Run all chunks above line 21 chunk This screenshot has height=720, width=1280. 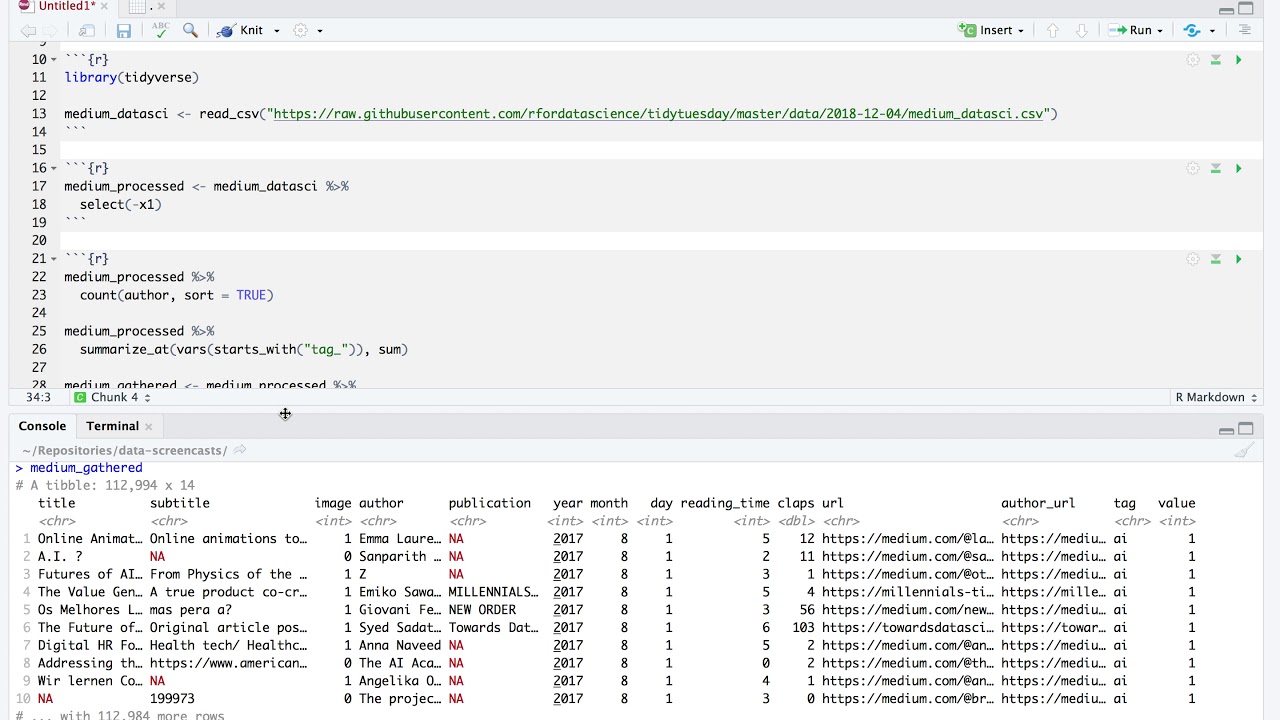1216,259
